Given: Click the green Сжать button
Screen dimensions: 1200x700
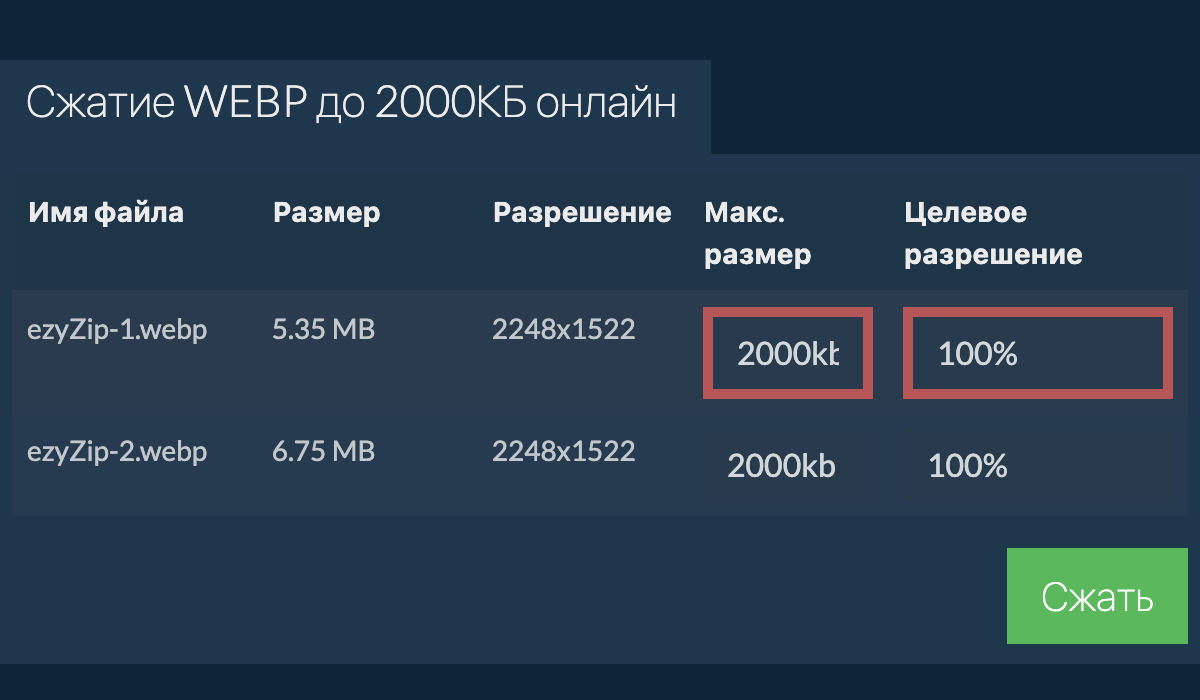Looking at the screenshot, I should click(x=1097, y=596).
